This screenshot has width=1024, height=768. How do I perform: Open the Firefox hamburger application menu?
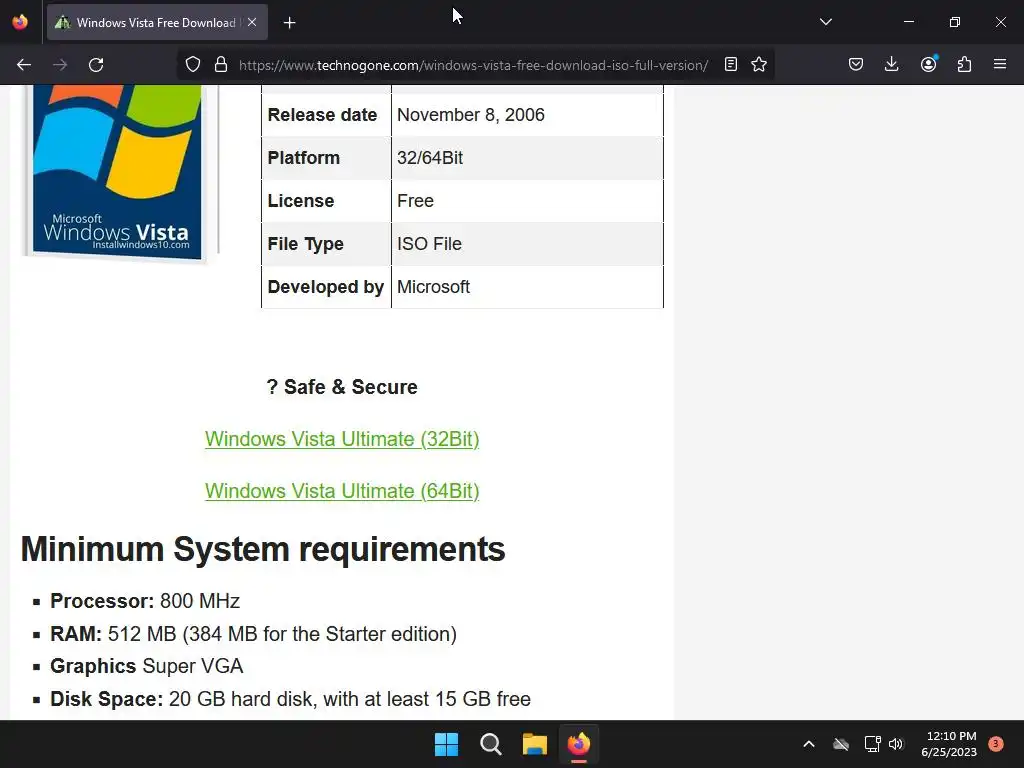[1000, 65]
